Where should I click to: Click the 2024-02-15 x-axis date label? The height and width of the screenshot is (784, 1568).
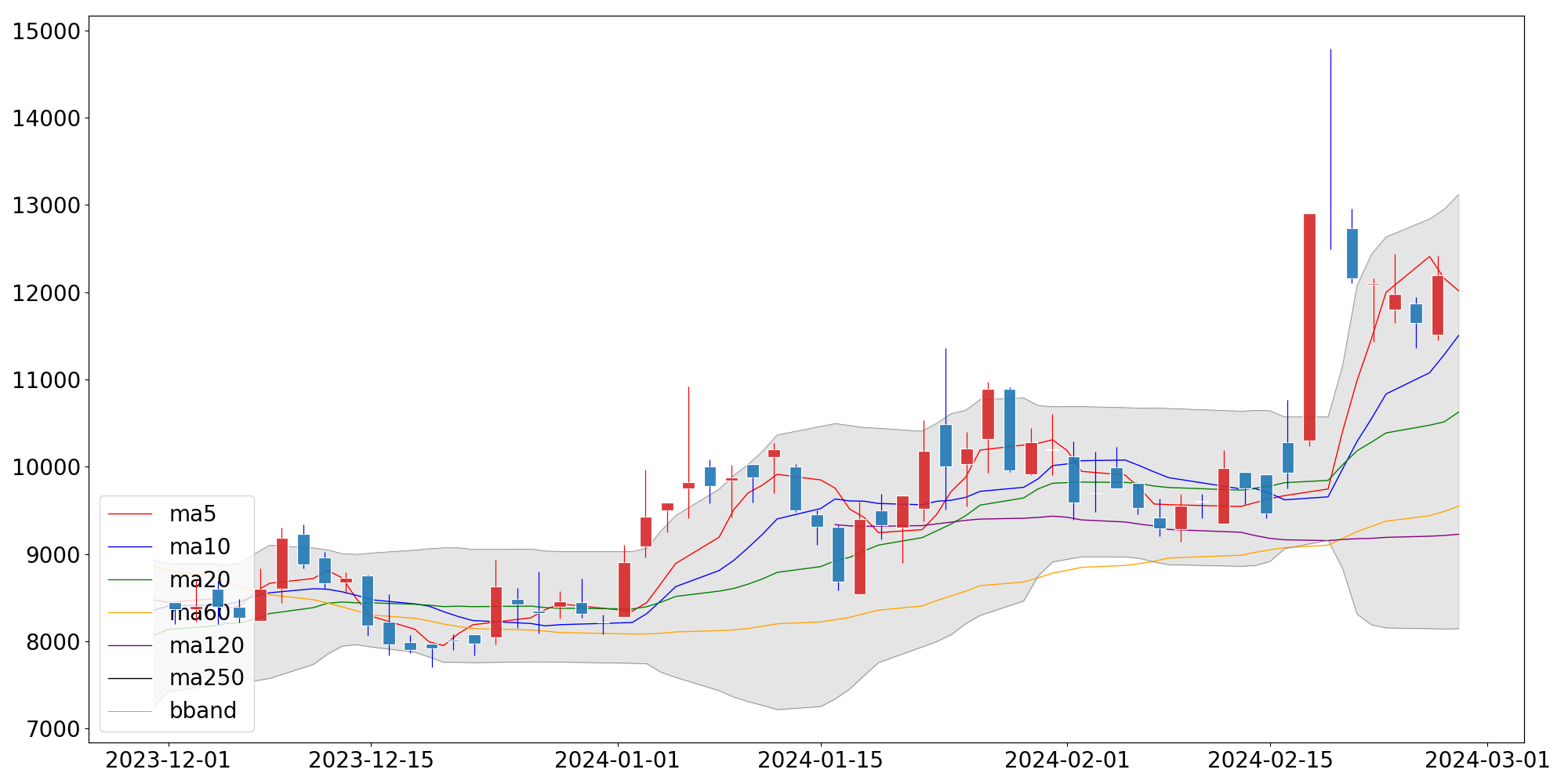pos(1270,760)
